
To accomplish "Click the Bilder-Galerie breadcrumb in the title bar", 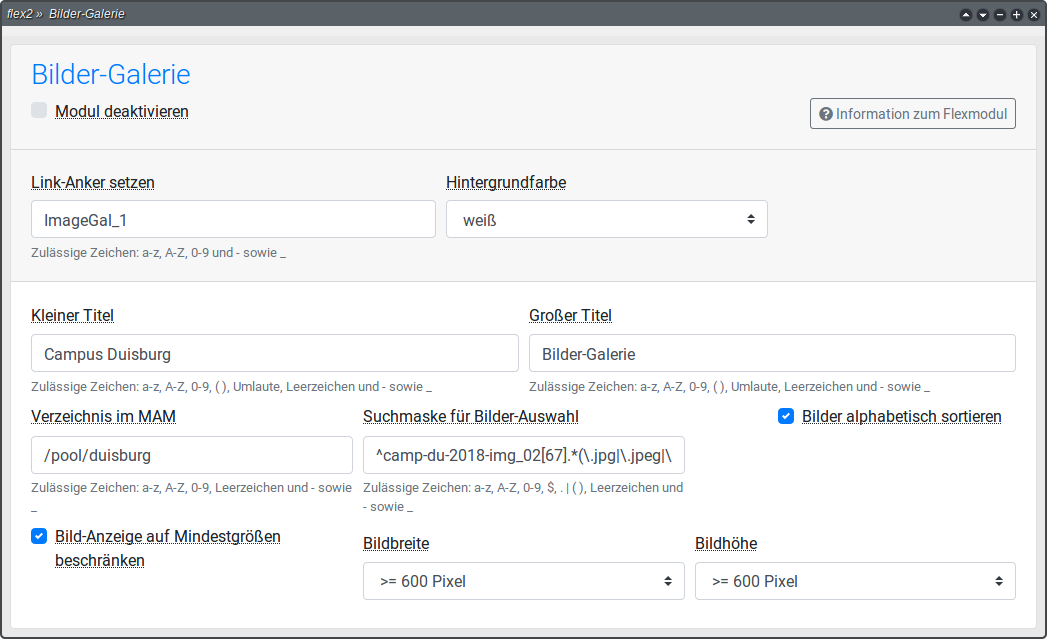I will click(87, 14).
